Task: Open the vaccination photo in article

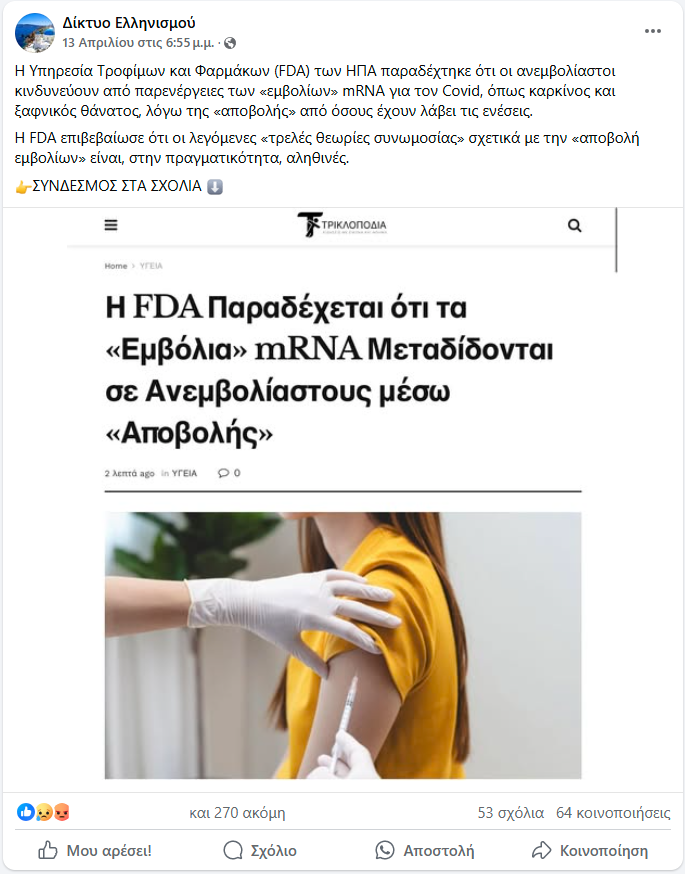Action: 343,645
